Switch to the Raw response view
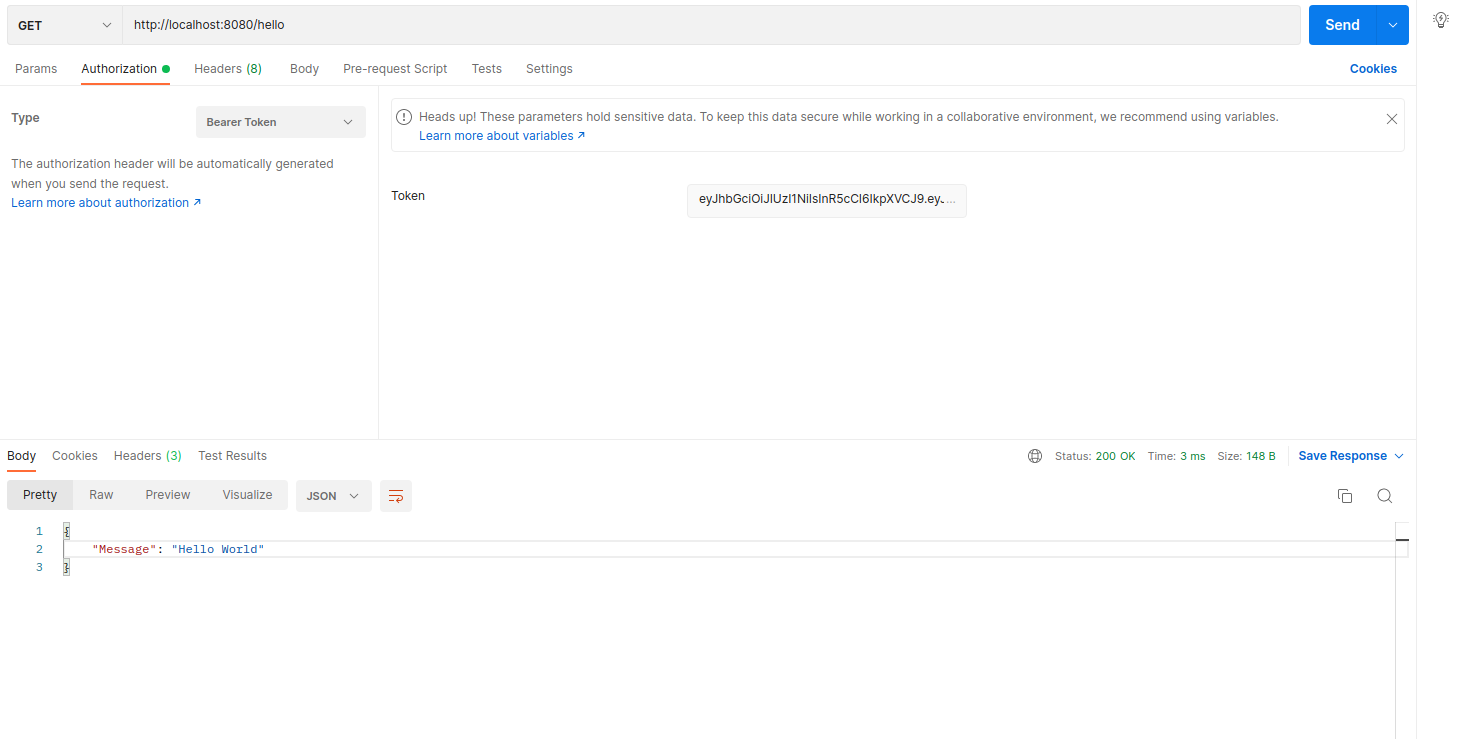This screenshot has width=1465, height=739. (100, 494)
